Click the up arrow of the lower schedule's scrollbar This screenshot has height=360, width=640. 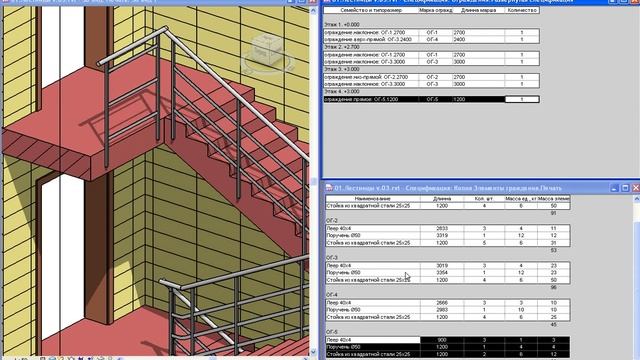pos(637,199)
